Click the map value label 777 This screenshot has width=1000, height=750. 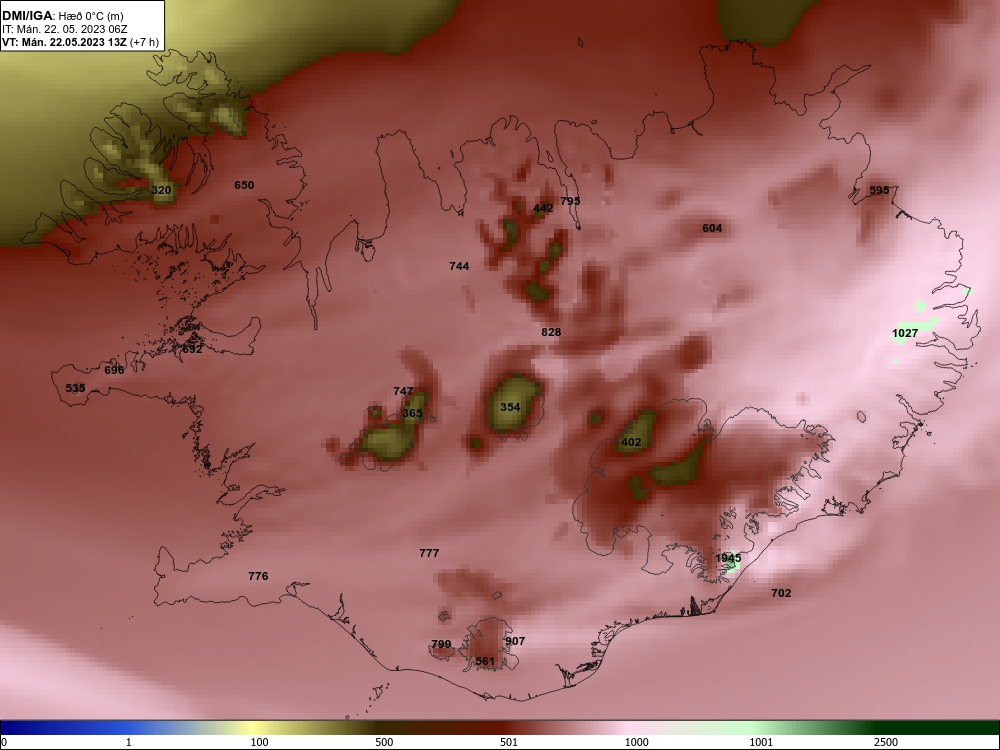(429, 553)
